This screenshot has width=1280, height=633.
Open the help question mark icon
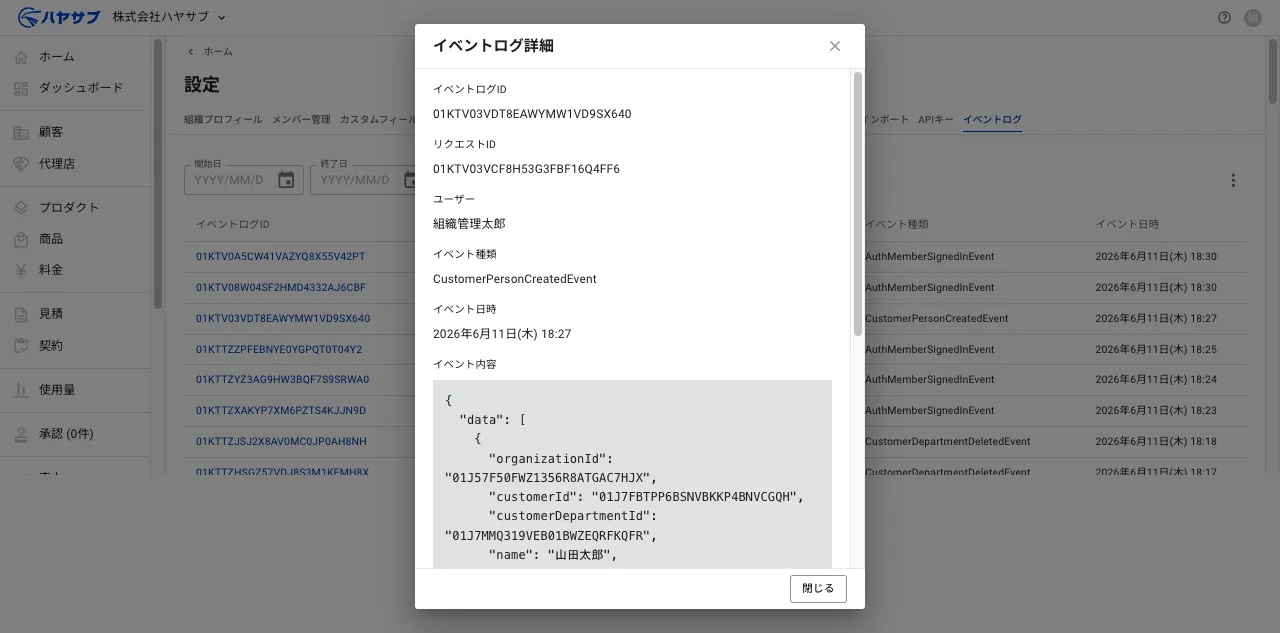[1224, 18]
